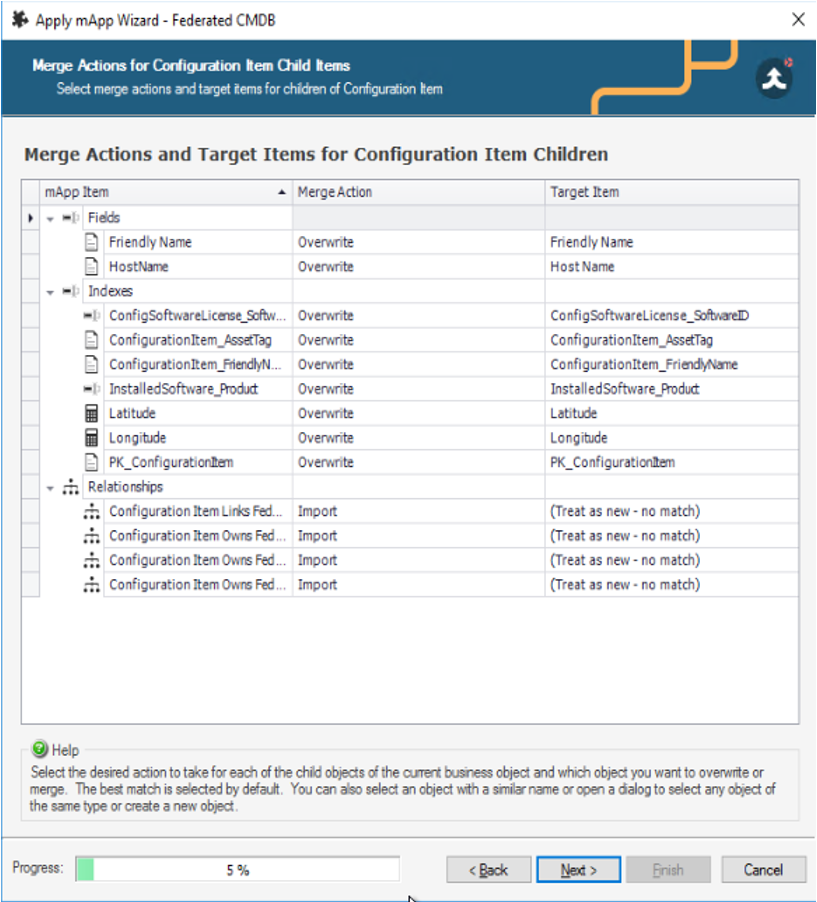
Task: Collapse the Relationships tree group
Action: tap(50, 488)
